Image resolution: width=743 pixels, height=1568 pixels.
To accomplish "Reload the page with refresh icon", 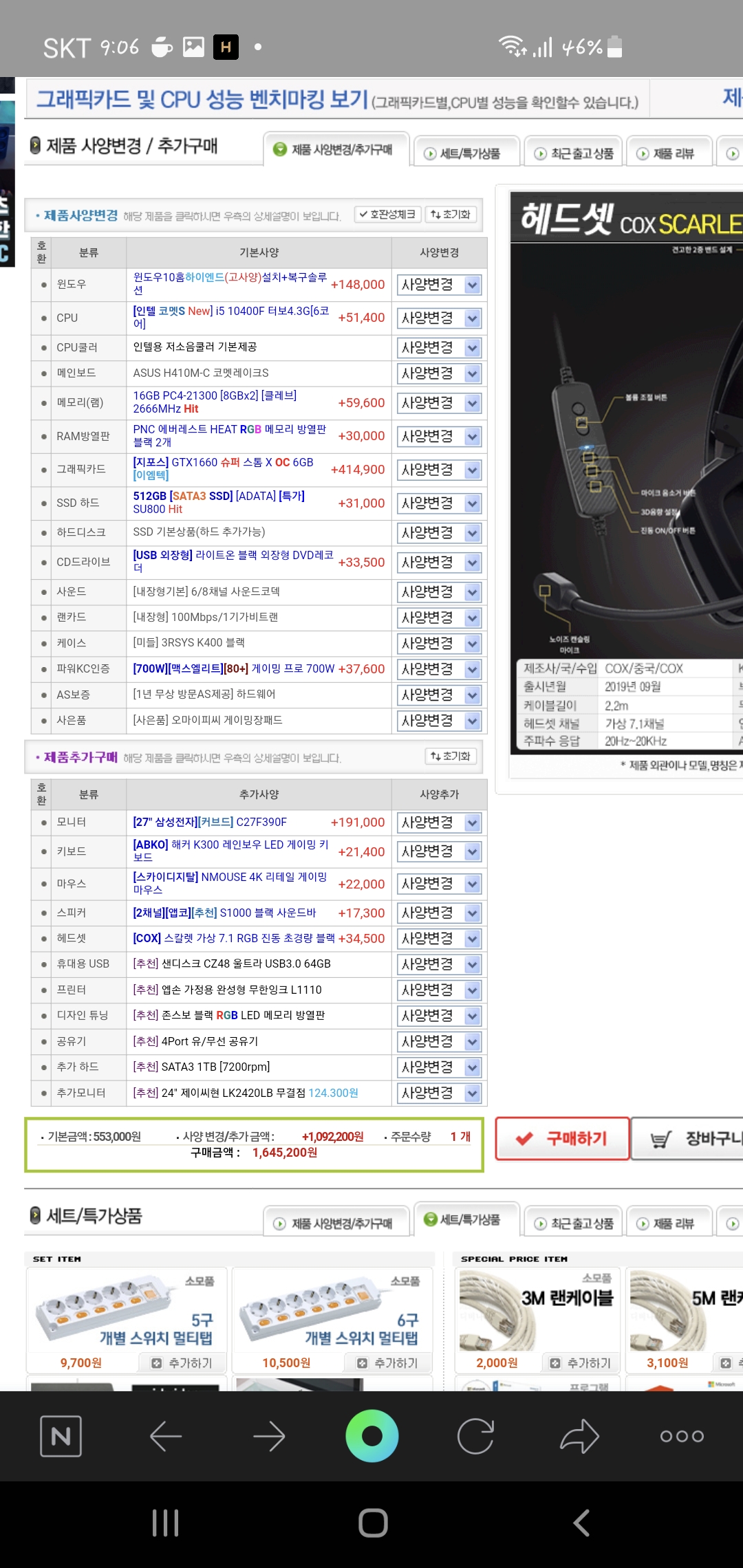I will pos(475,1436).
